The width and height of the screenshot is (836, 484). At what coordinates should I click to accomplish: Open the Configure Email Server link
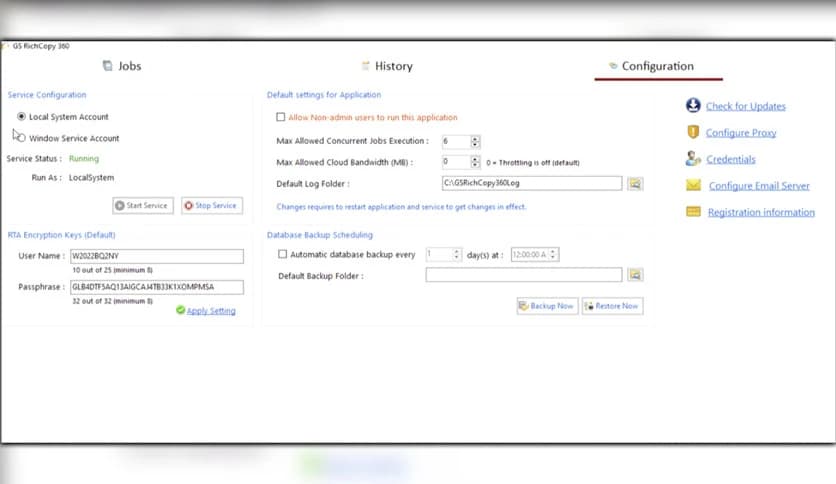click(x=759, y=185)
